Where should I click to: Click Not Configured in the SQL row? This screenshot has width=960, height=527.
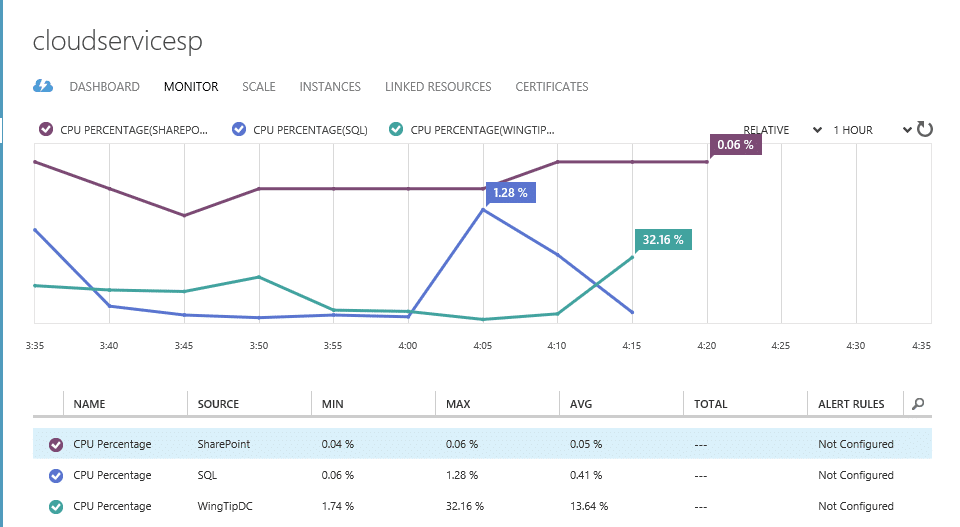(x=856, y=476)
